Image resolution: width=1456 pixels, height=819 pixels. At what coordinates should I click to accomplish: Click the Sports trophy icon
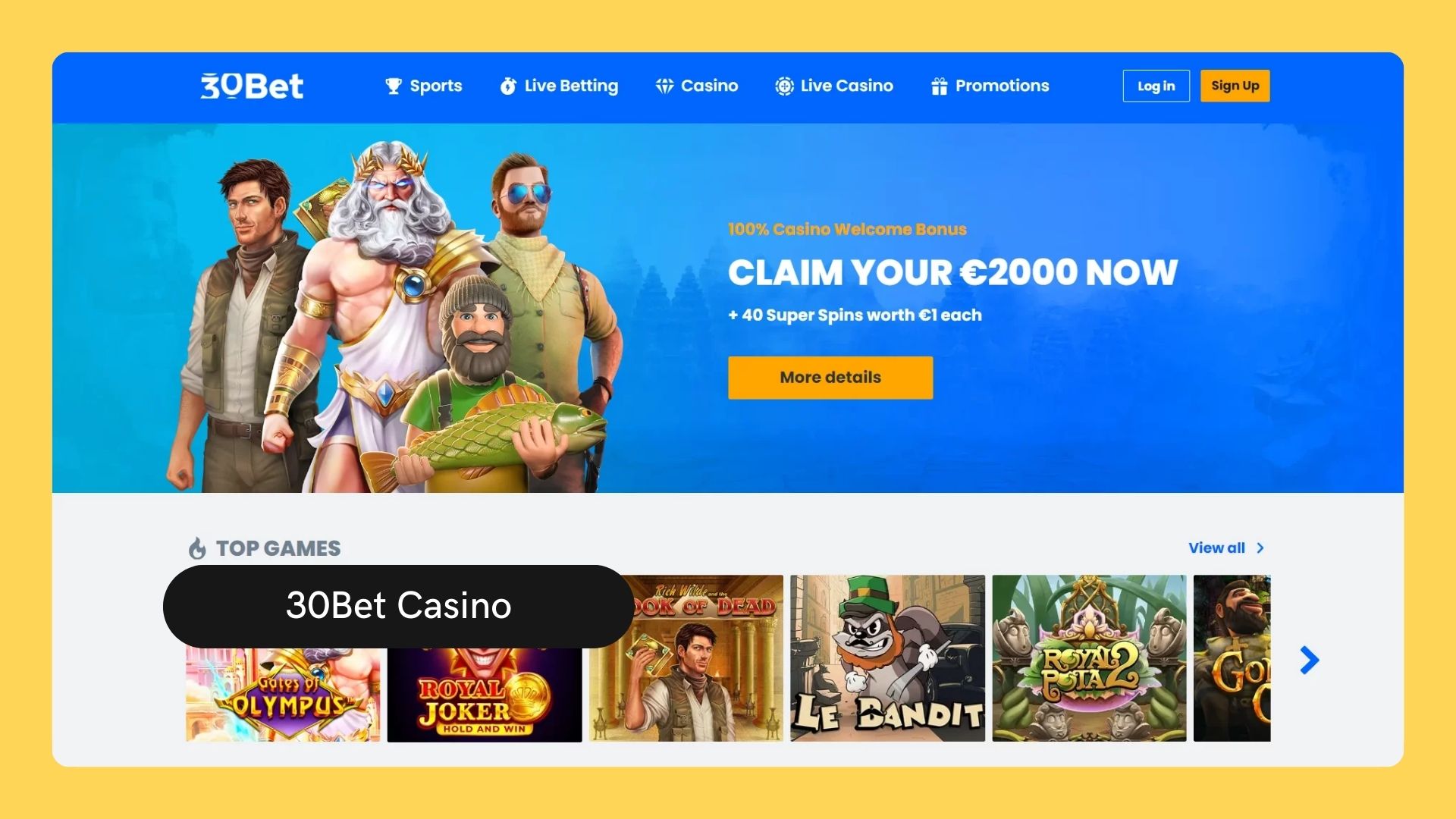pos(393,86)
